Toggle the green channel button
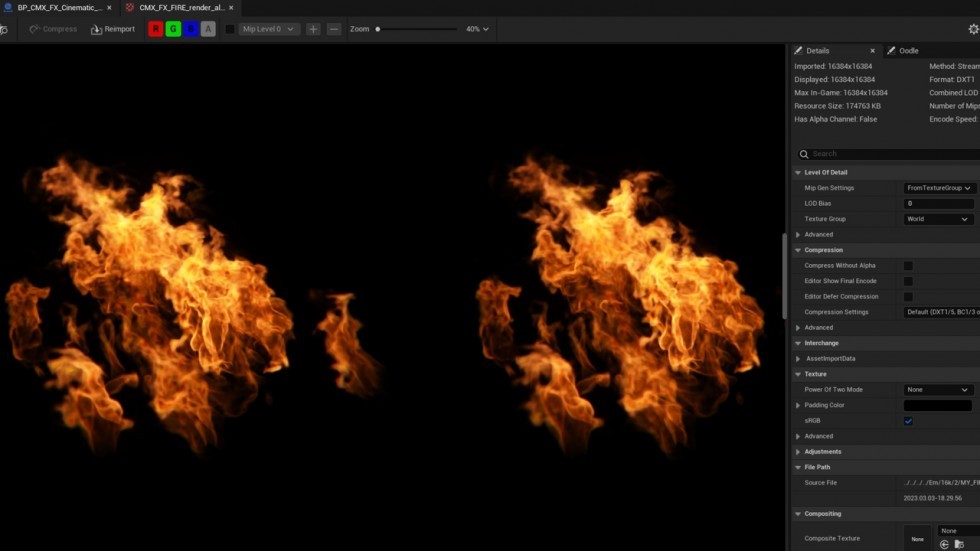Viewport: 980px width, 551px height. point(173,29)
